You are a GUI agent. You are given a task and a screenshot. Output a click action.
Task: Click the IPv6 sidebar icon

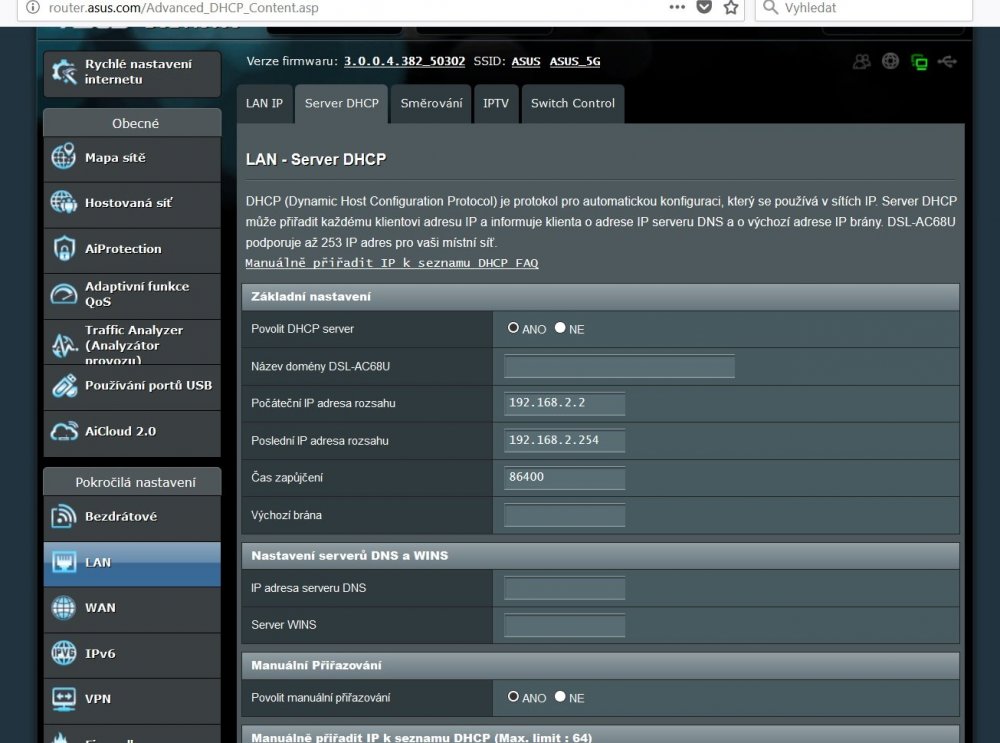tap(64, 653)
